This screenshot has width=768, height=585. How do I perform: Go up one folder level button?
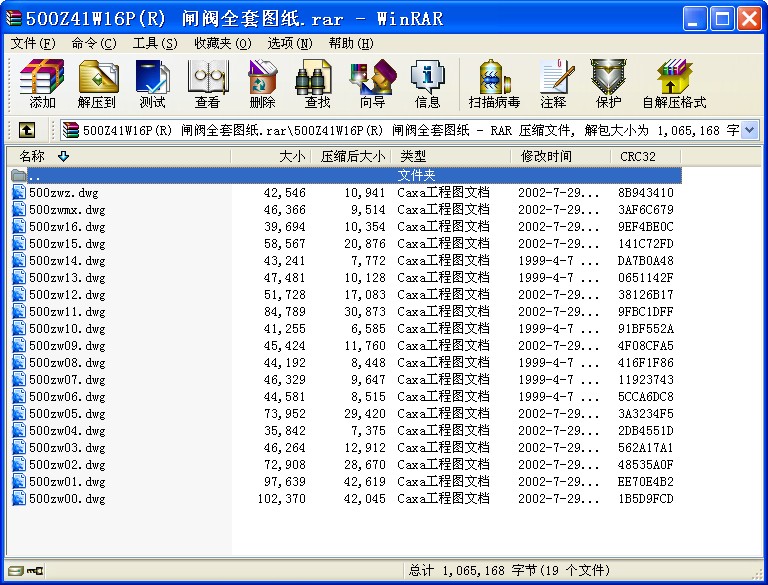click(x=27, y=130)
